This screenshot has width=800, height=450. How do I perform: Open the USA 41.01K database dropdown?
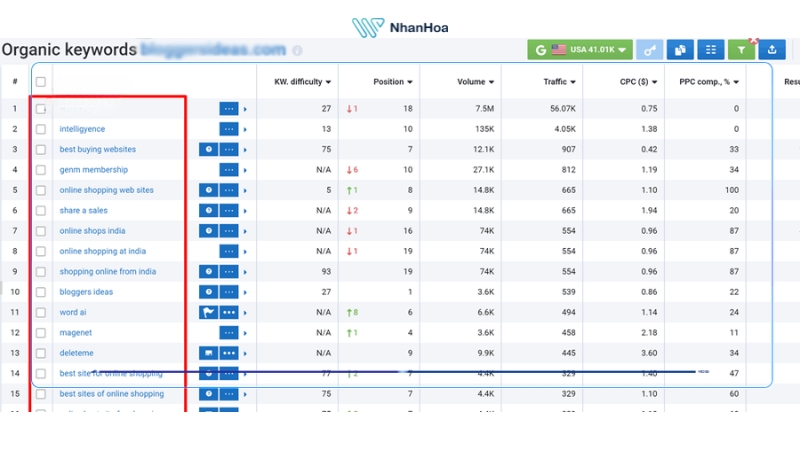580,50
